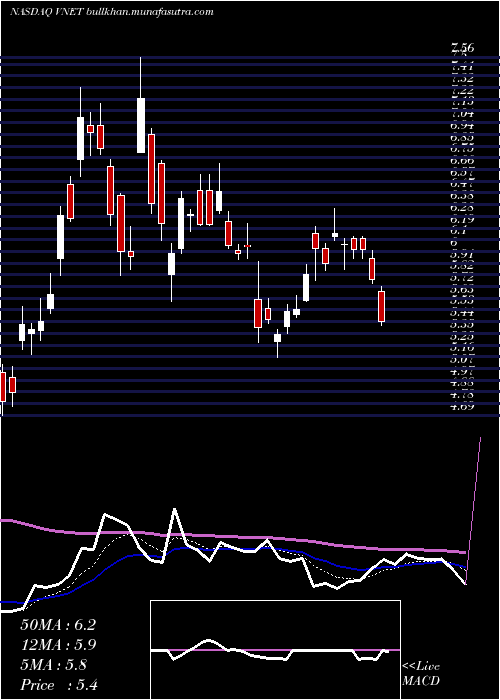The image size is (500, 700).
Task: Open the MACD inset chart box
Action: pos(275,650)
